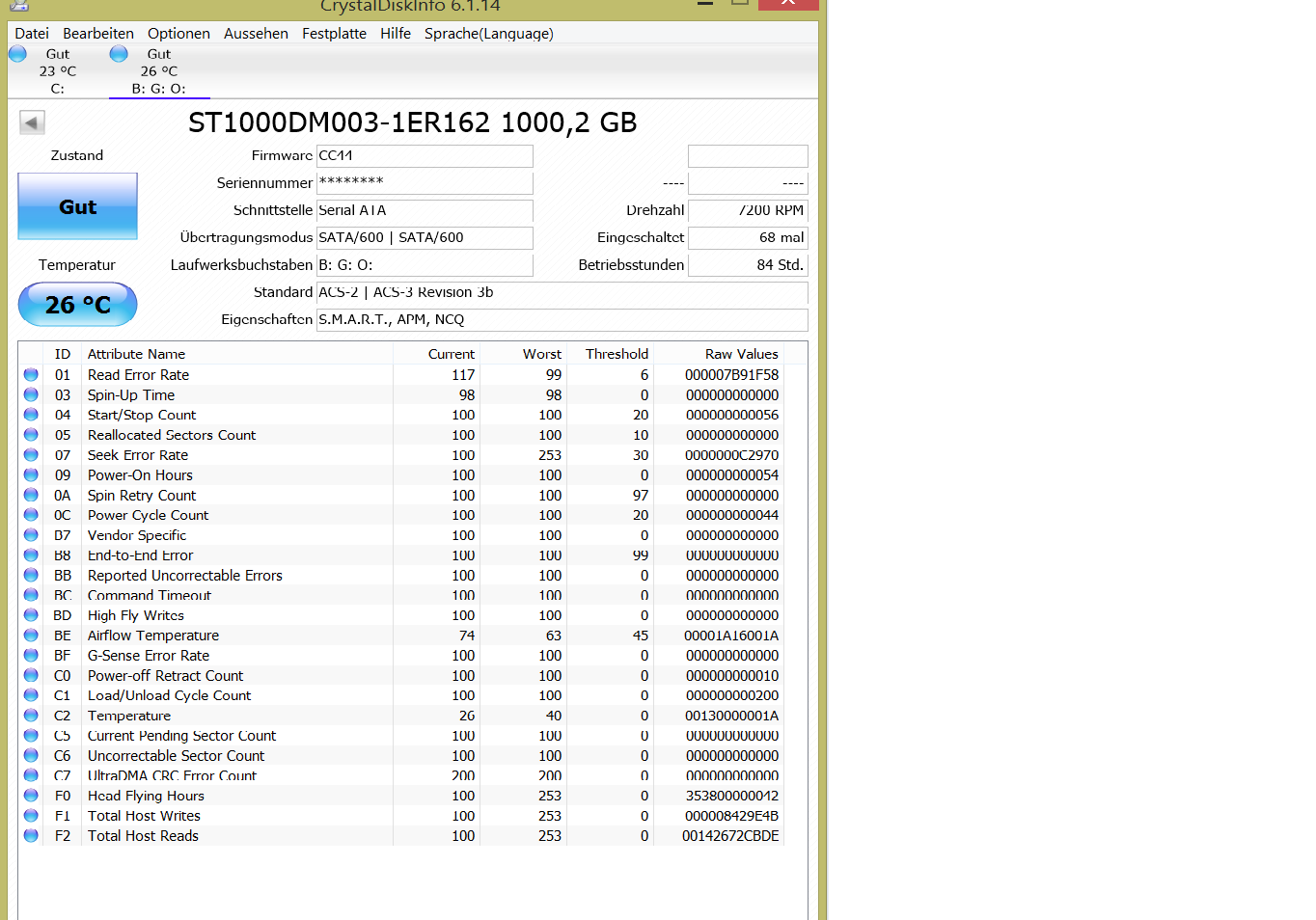1316x920 pixels.
Task: Click raw value 000007B91F58
Action: [731, 375]
